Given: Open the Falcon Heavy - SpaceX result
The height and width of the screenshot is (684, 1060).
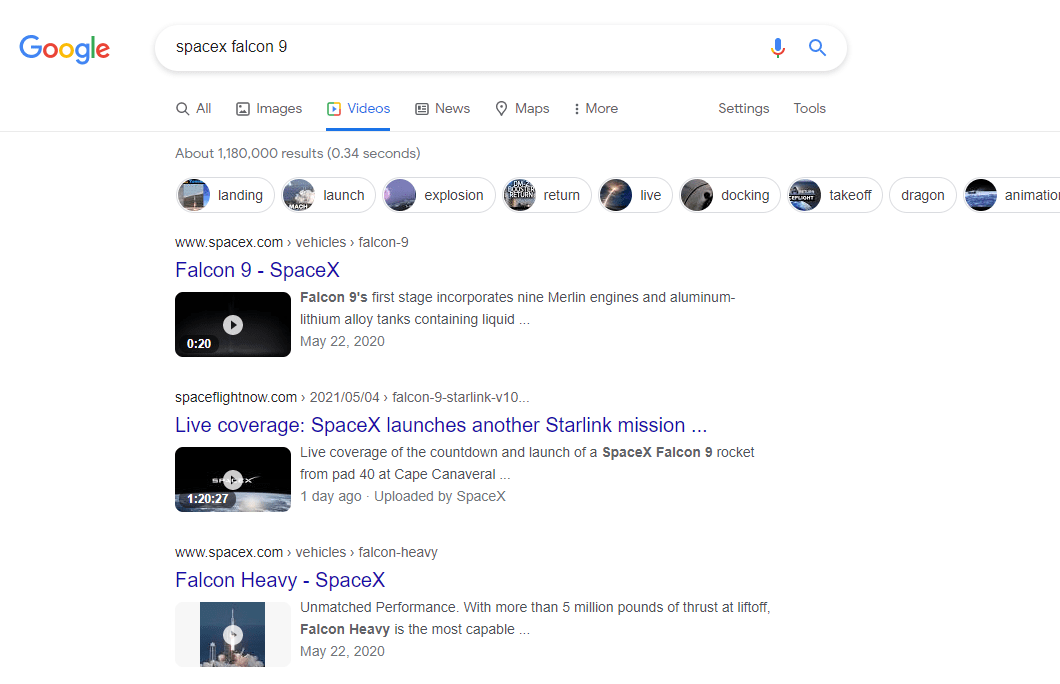Looking at the screenshot, I should click(x=280, y=580).
